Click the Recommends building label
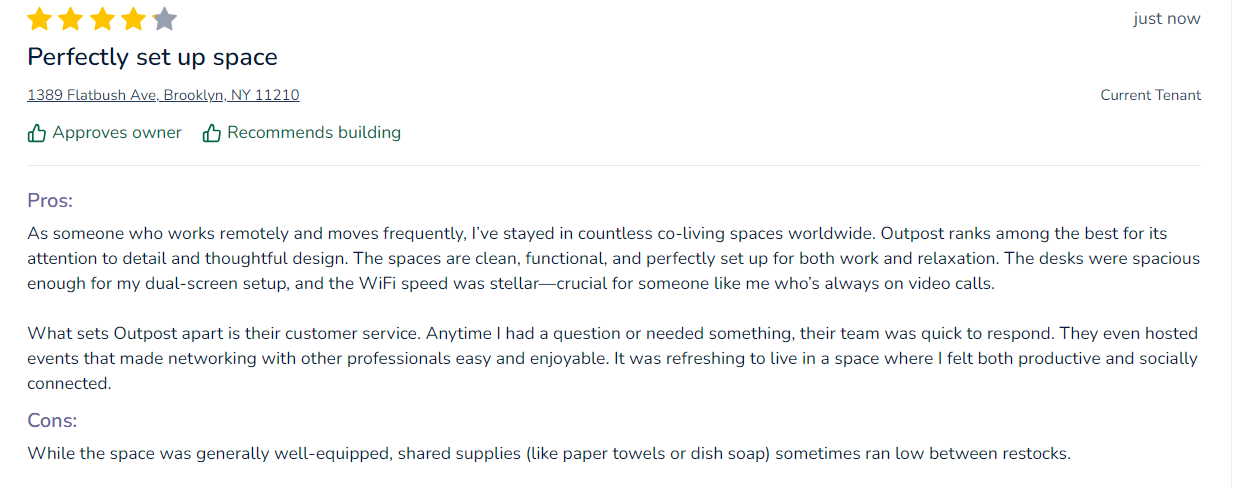The image size is (1244, 487). tap(314, 132)
